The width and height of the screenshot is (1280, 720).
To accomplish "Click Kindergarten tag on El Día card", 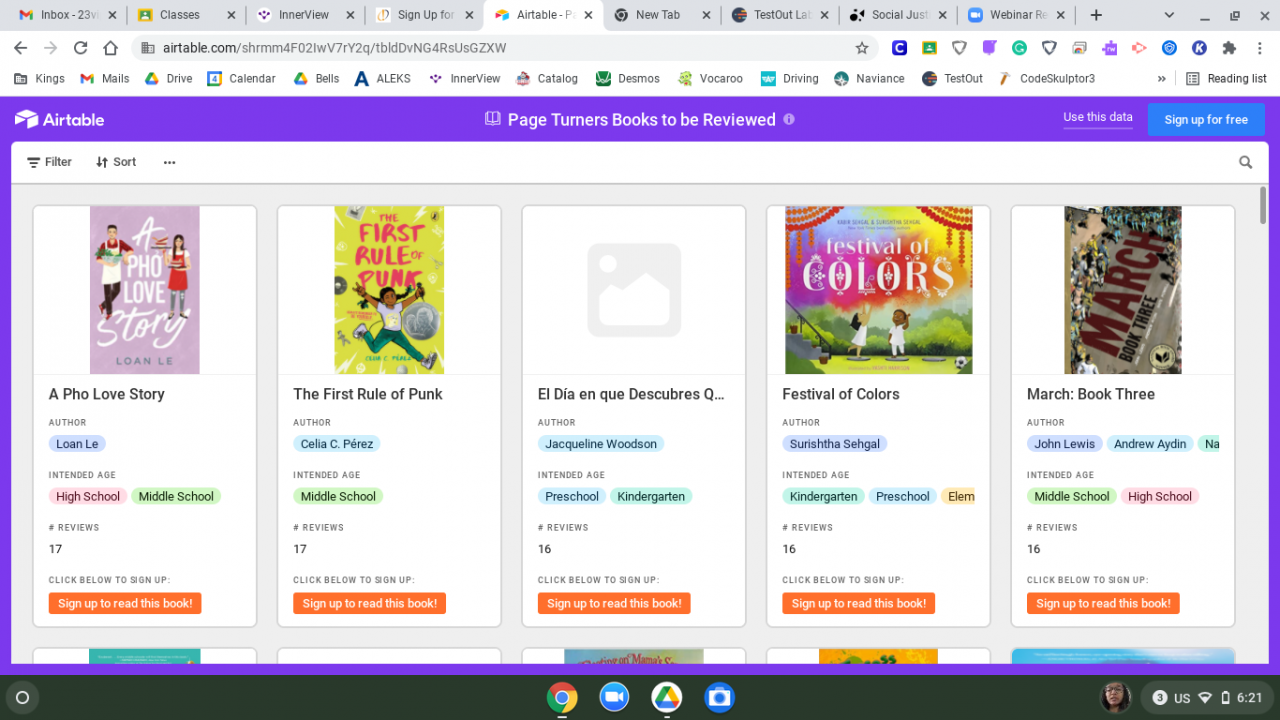I will [x=651, y=496].
